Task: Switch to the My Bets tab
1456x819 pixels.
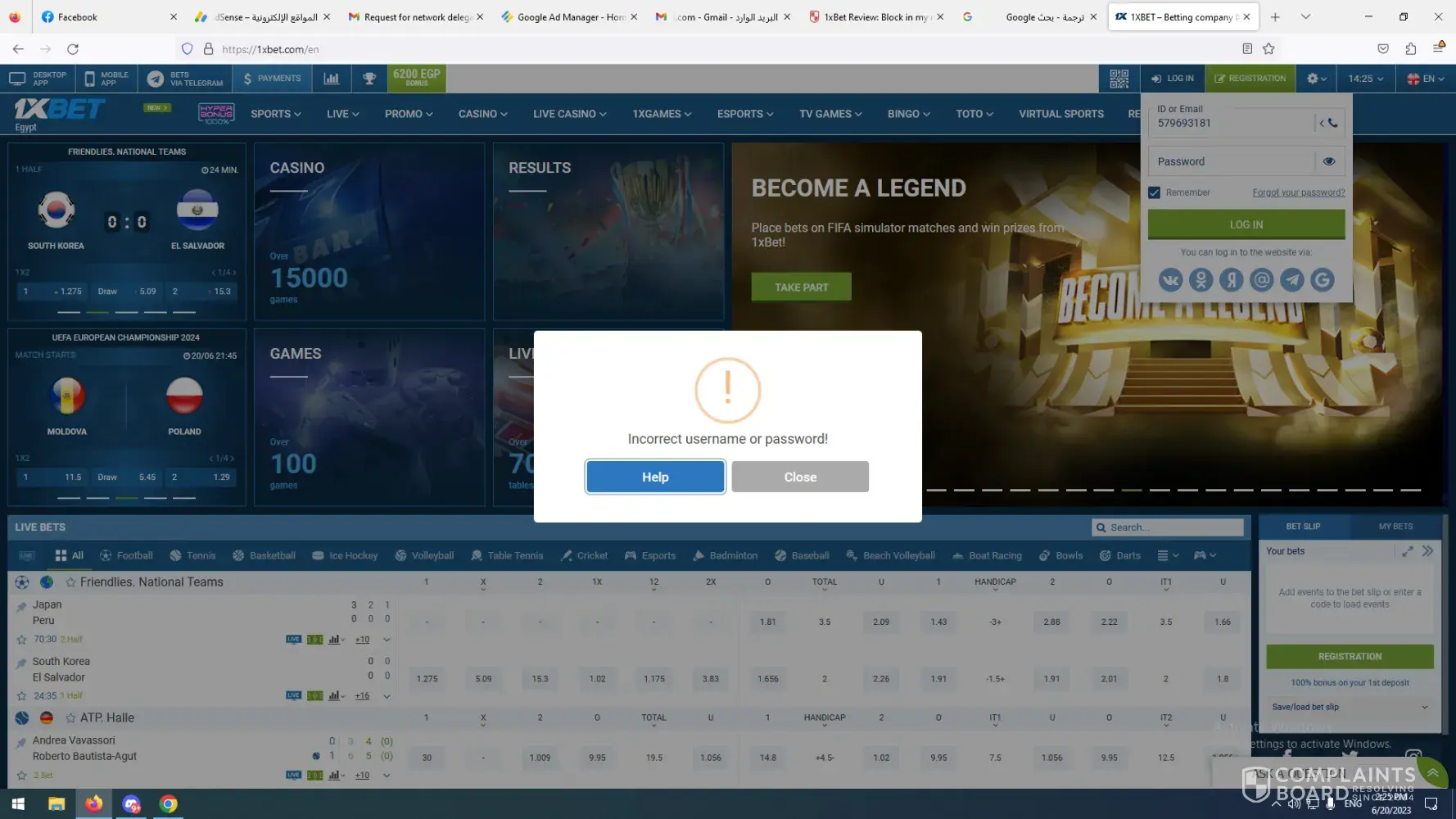Action: click(1395, 527)
